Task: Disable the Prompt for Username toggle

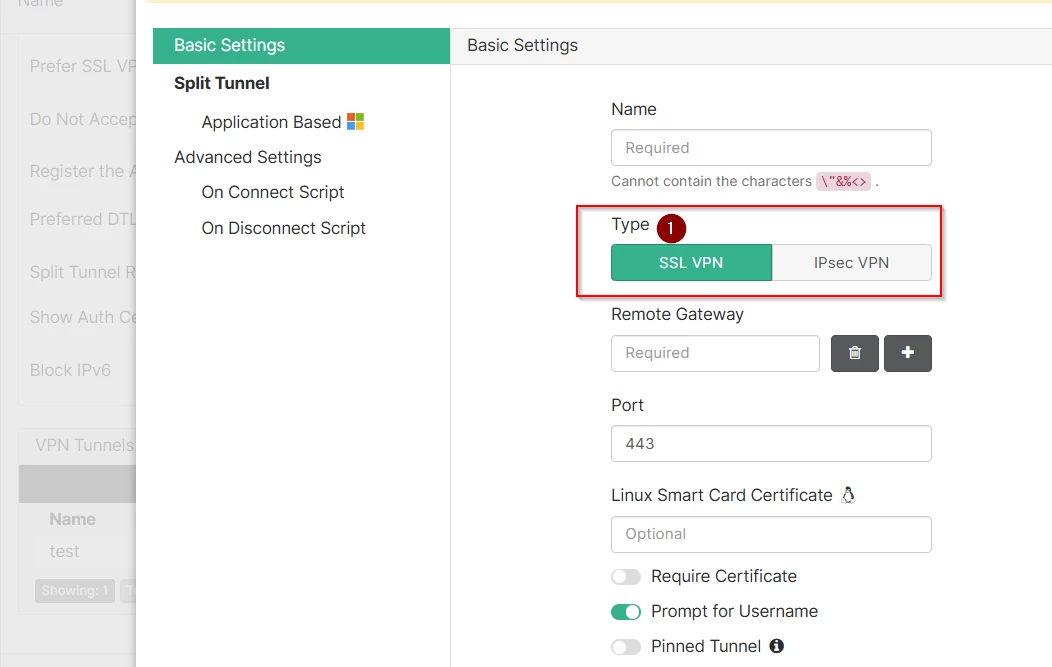Action: click(626, 611)
